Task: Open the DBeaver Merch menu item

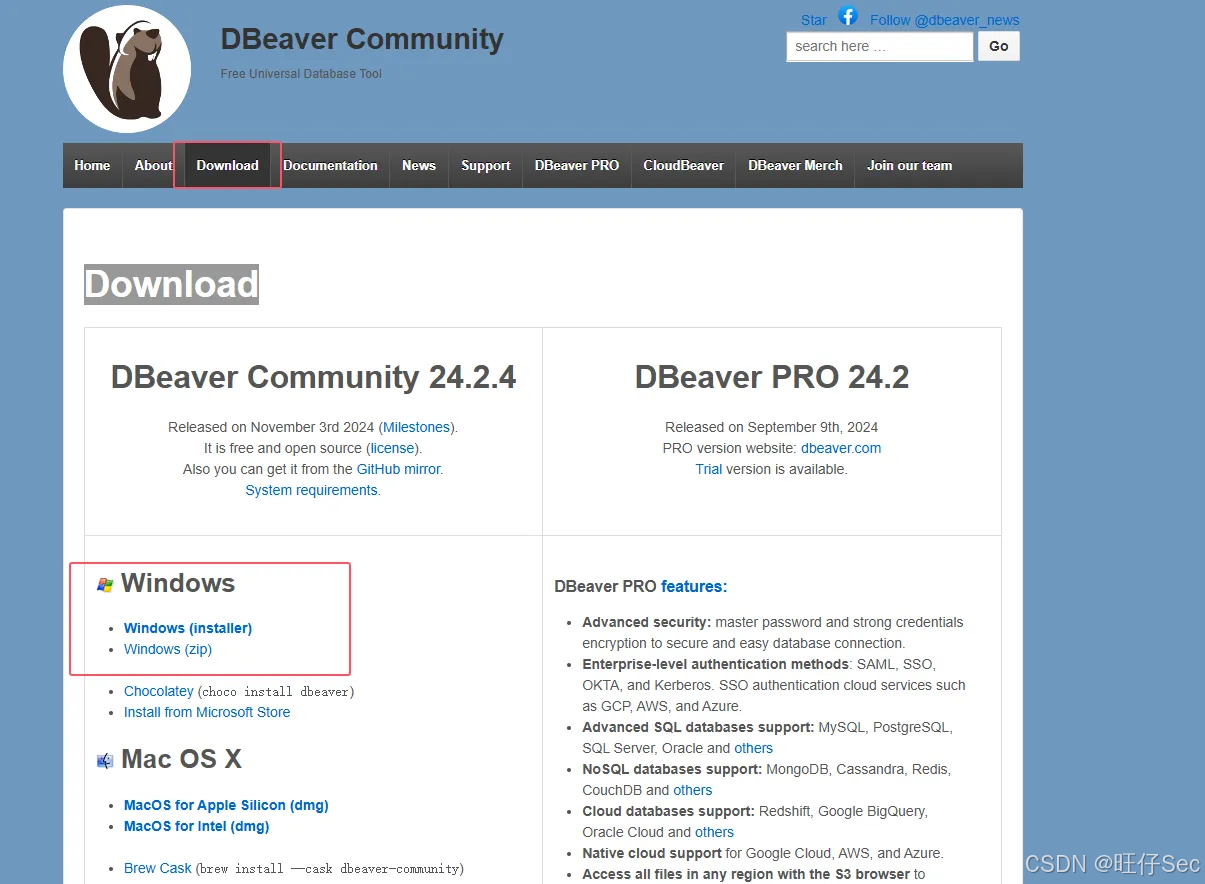Action: coord(795,165)
